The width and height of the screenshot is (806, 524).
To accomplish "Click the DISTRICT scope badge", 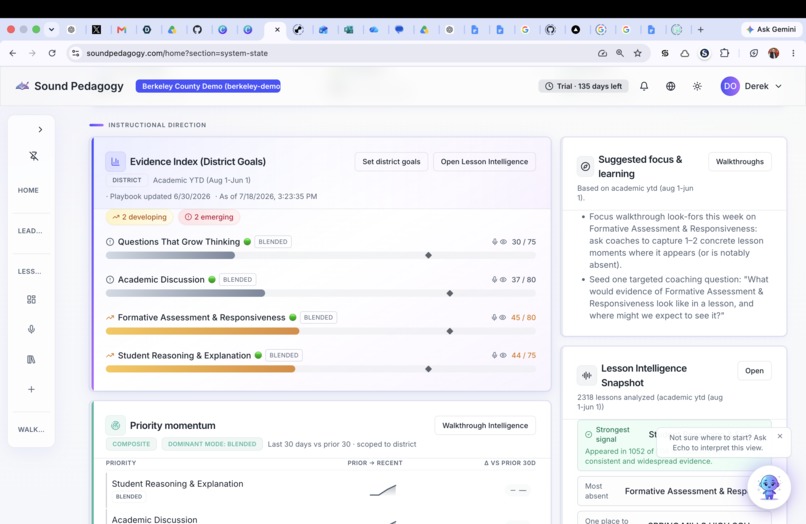I will [x=126, y=180].
